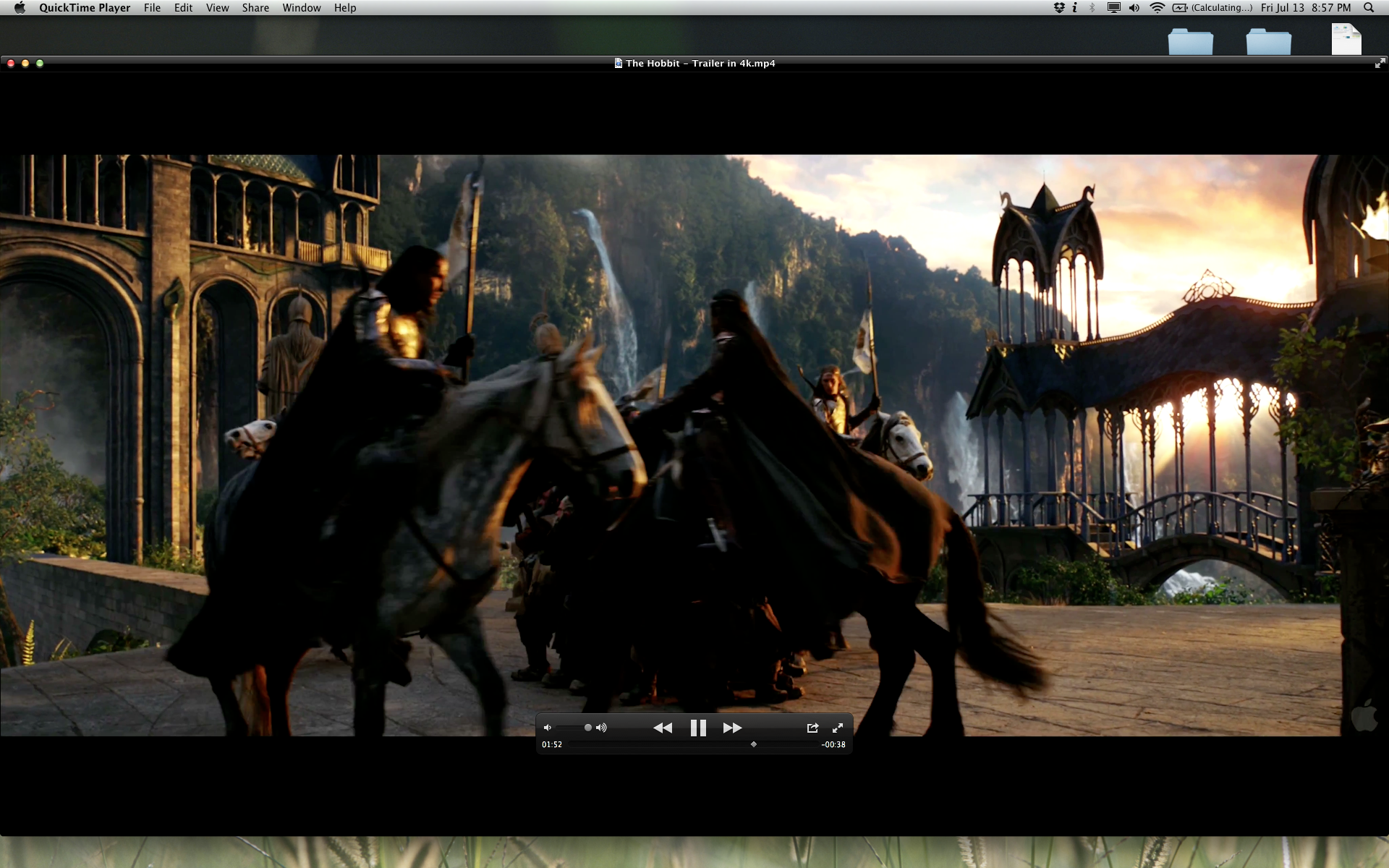Expand the Share menu
The height and width of the screenshot is (868, 1389).
click(x=255, y=8)
